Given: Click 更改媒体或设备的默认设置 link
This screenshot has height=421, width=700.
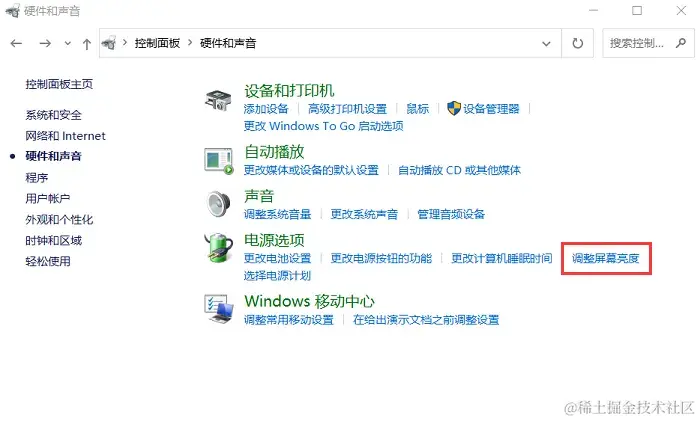Looking at the screenshot, I should [x=311, y=170].
